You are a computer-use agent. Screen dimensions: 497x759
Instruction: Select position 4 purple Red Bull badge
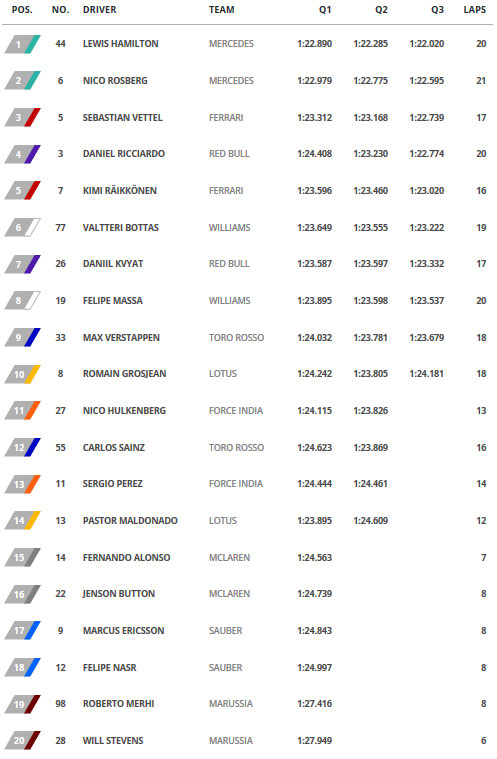[22, 154]
